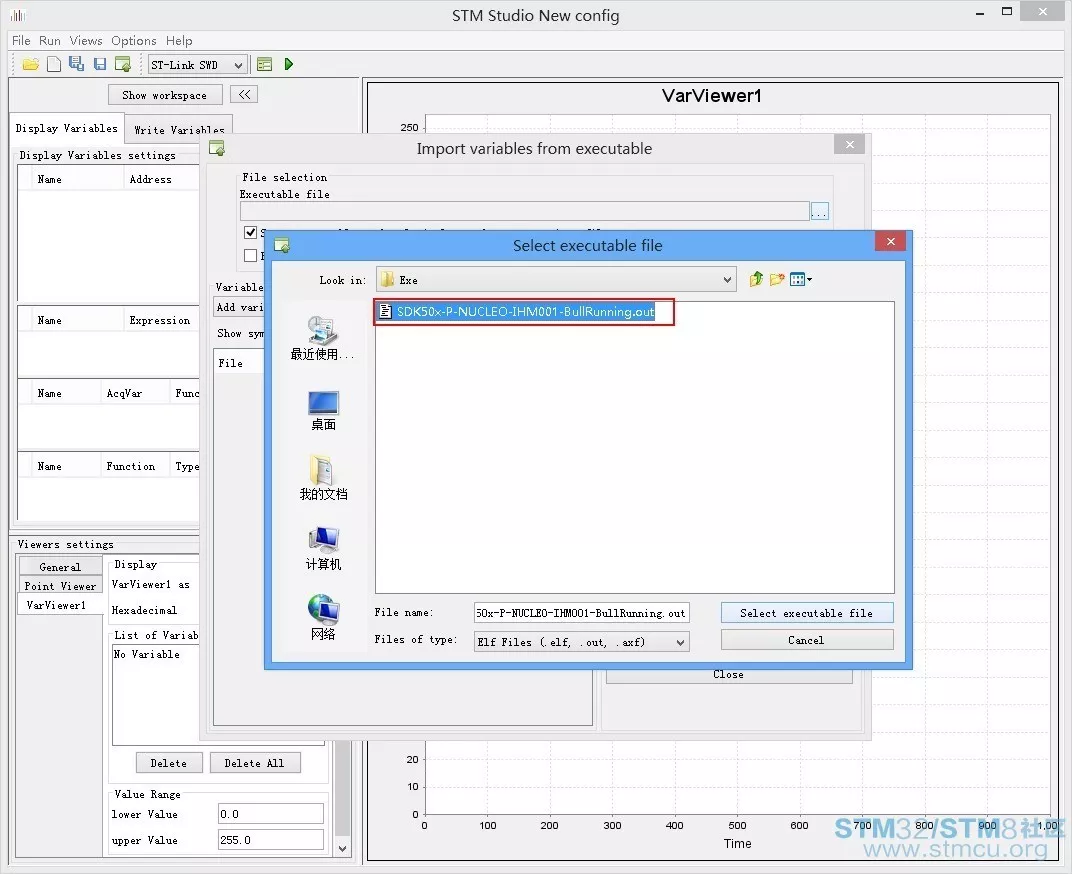Open 计算机 computer shortcut
1072x874 pixels.
[323, 548]
